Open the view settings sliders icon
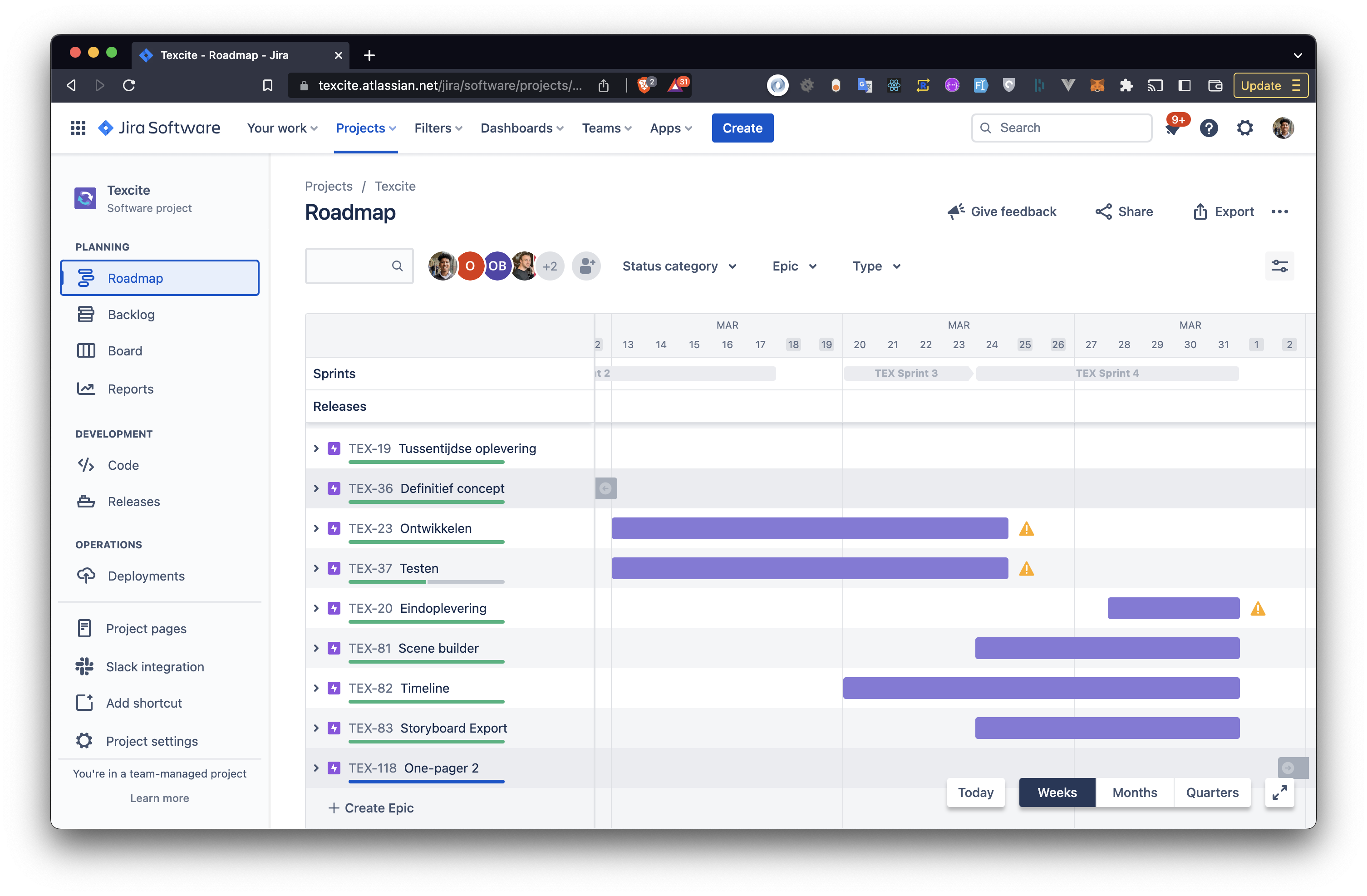 [x=1279, y=266]
